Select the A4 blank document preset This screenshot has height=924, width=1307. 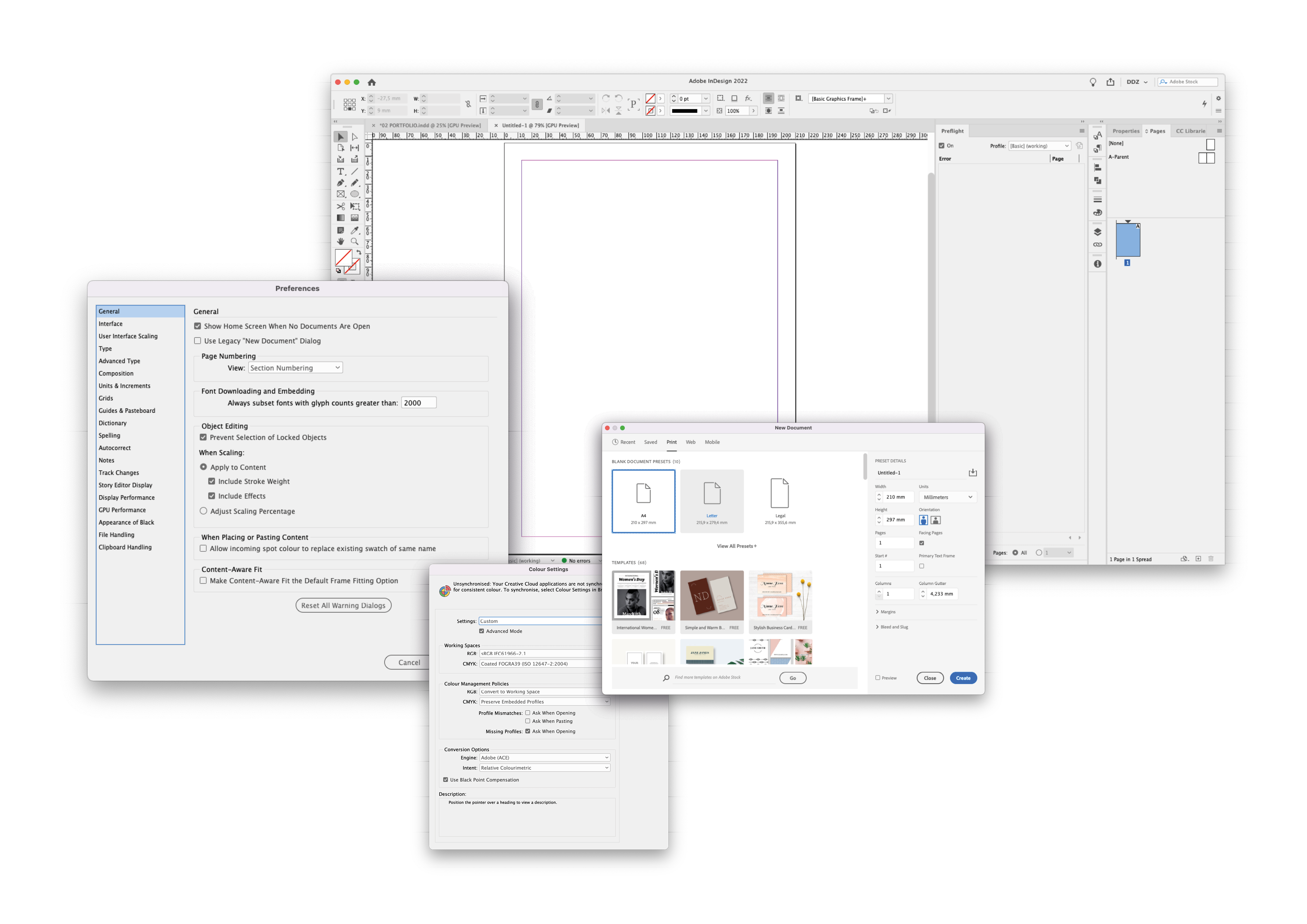[643, 501]
